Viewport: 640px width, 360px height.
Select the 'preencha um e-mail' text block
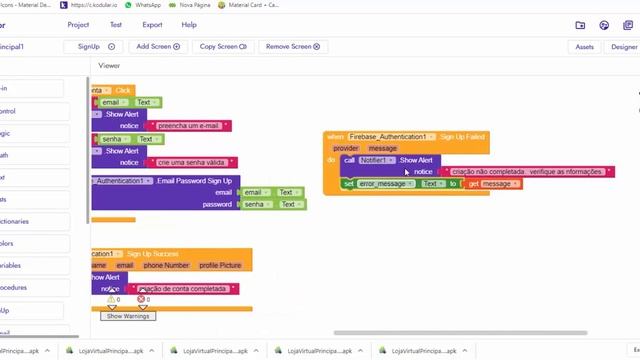coord(189,126)
